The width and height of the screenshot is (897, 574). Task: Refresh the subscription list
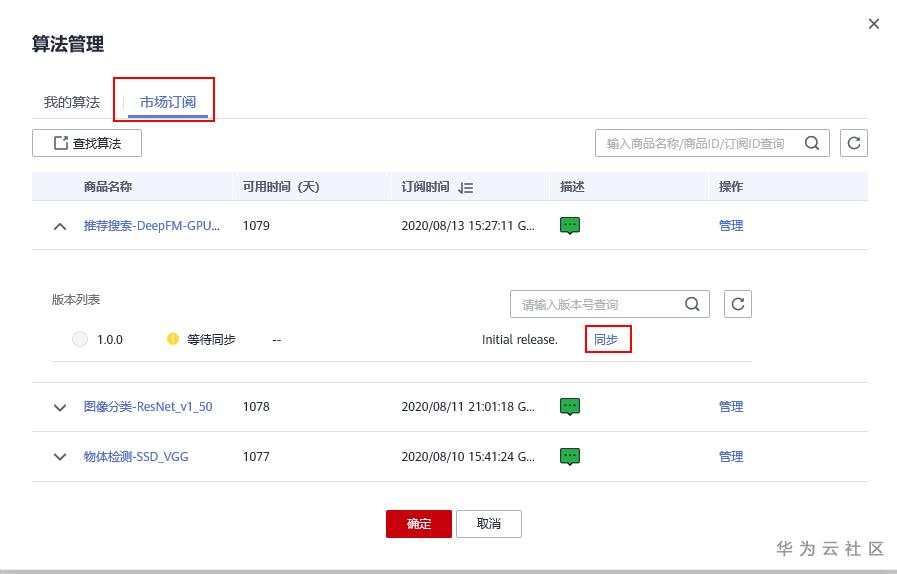click(x=853, y=143)
